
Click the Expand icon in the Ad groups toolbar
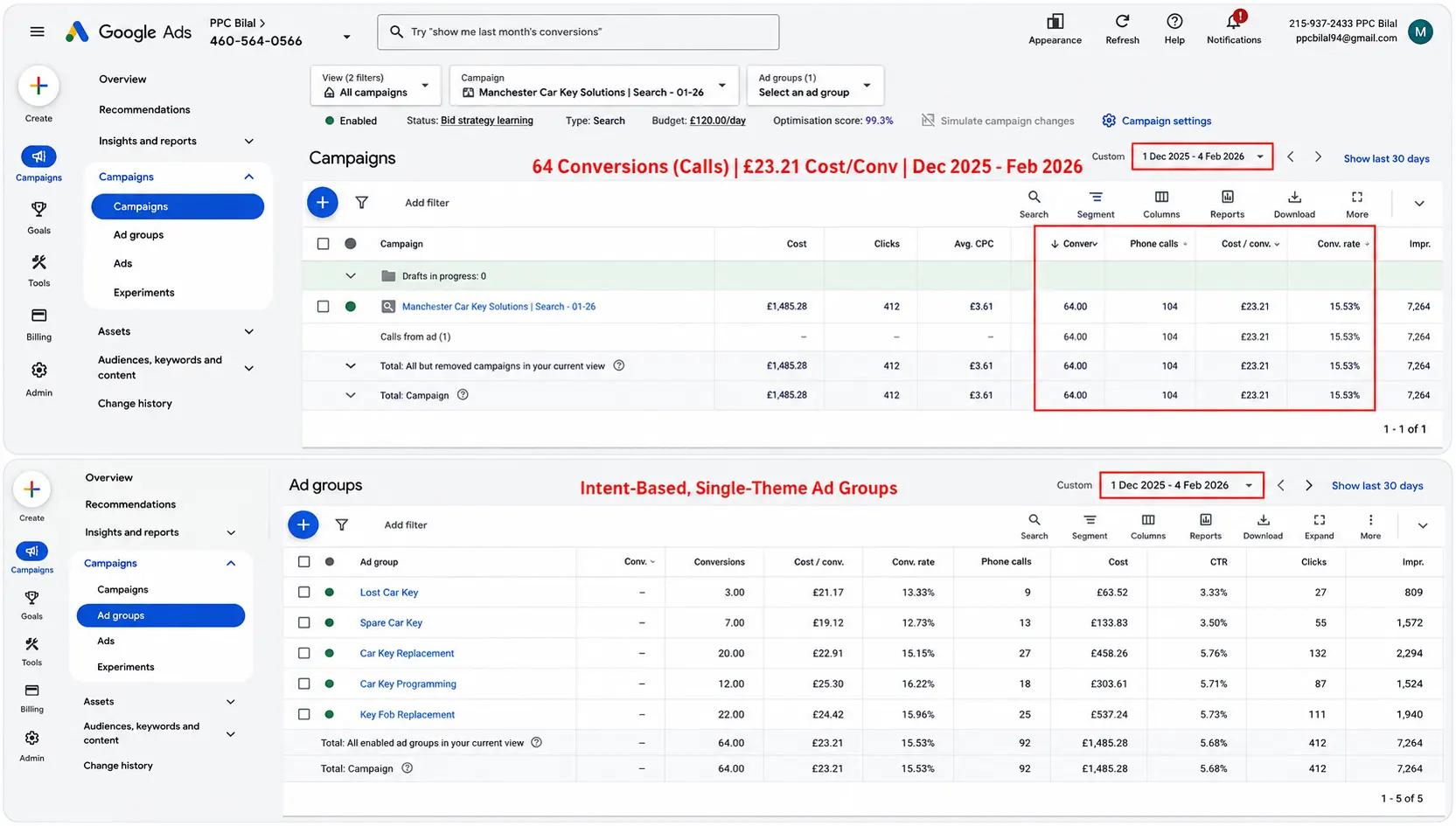(x=1319, y=520)
